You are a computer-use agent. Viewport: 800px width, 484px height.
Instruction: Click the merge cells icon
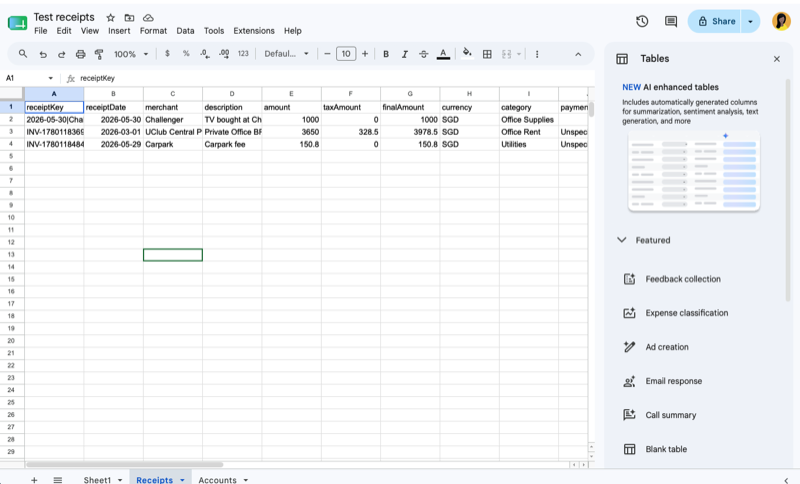(x=506, y=54)
